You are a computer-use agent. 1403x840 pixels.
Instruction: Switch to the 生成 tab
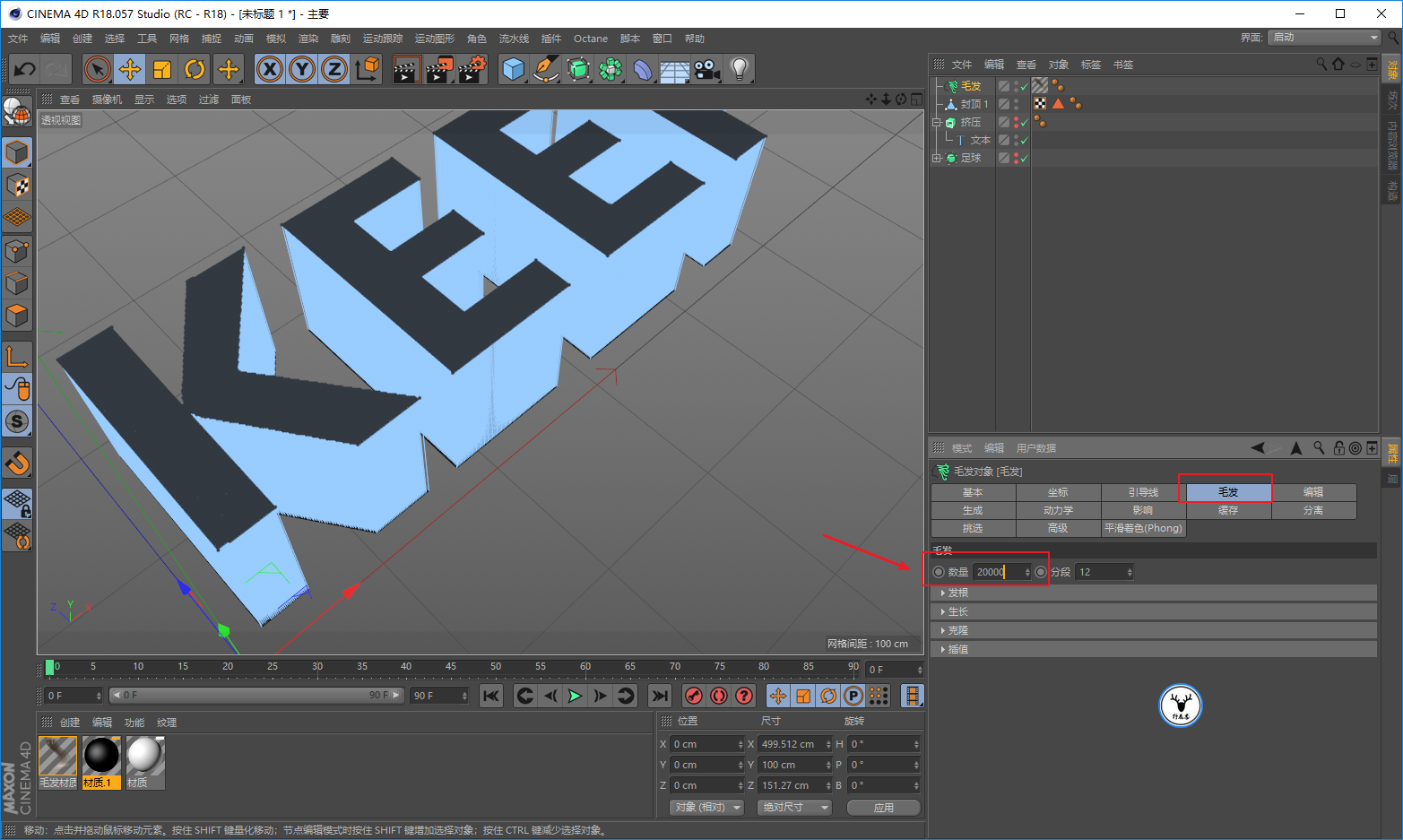point(973,510)
